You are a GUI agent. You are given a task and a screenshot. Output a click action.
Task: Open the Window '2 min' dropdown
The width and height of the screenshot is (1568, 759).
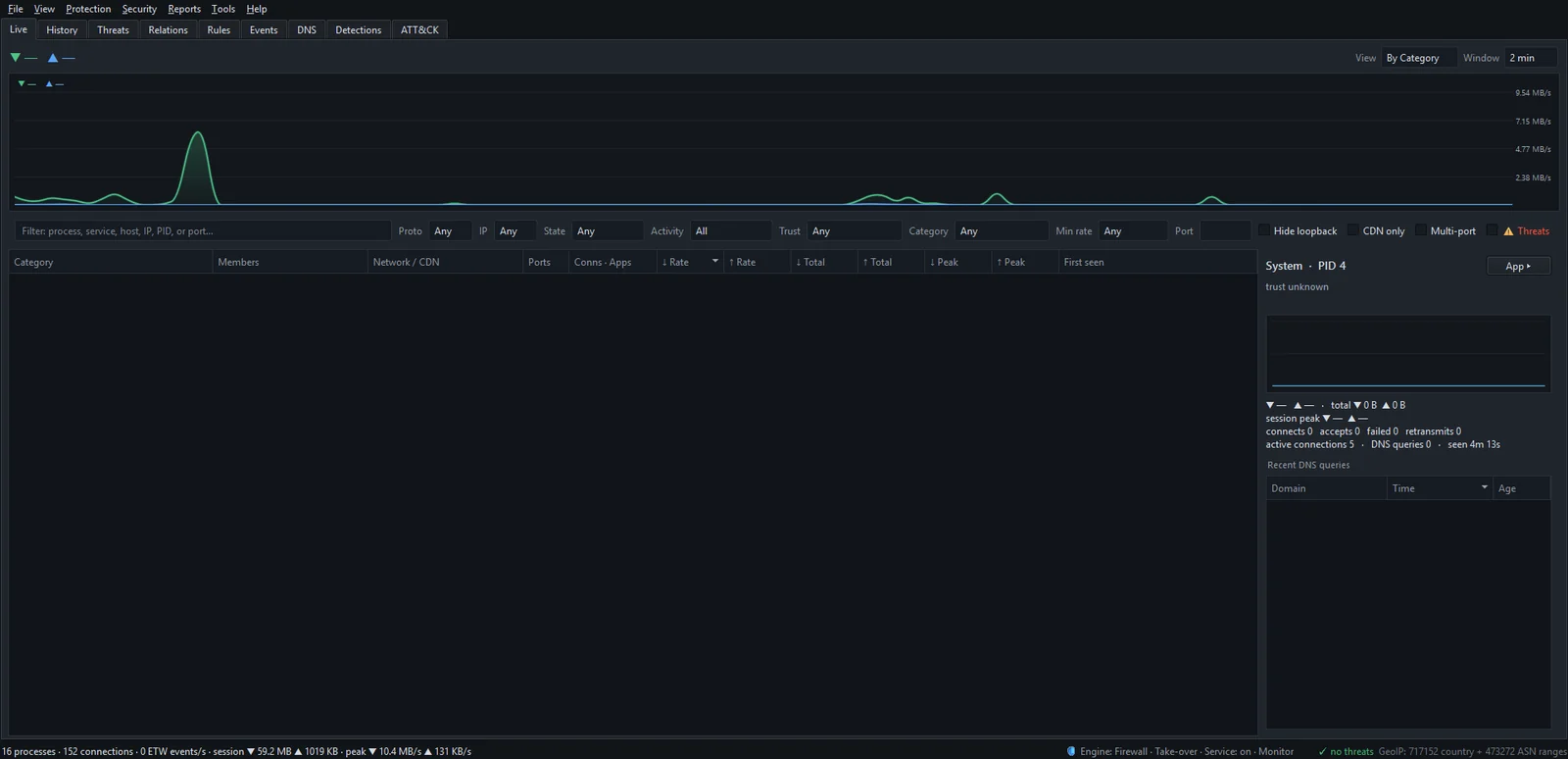[x=1532, y=58]
